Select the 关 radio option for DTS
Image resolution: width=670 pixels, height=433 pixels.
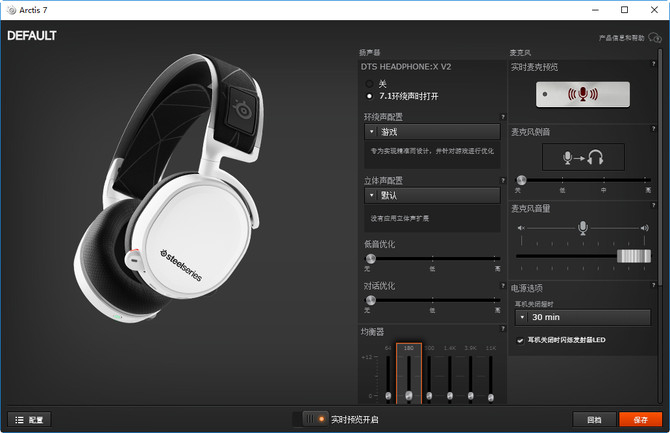369,84
